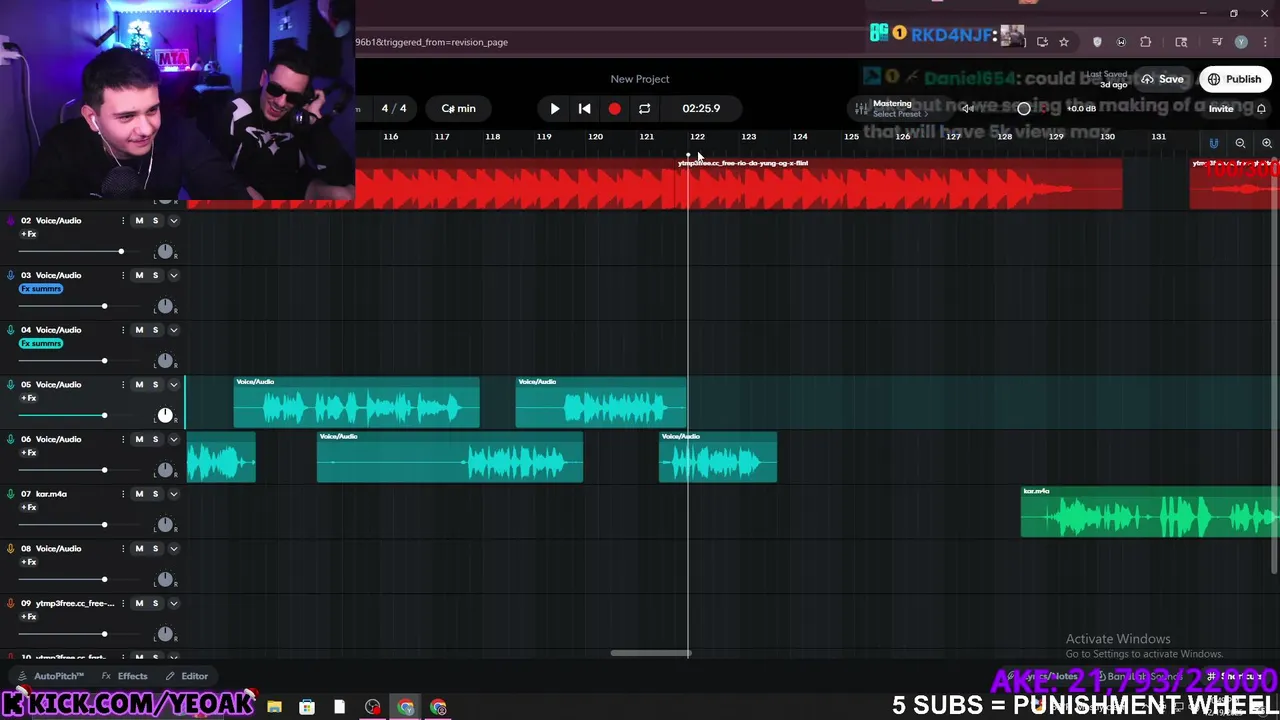Toggle the magnet snap-to-grid icon
Image resolution: width=1280 pixels, height=720 pixels.
(1214, 143)
